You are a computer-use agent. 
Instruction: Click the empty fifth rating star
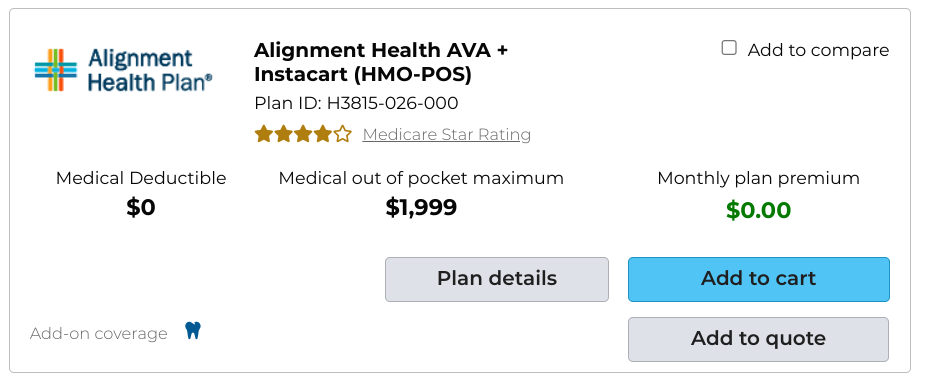pyautogui.click(x=342, y=134)
